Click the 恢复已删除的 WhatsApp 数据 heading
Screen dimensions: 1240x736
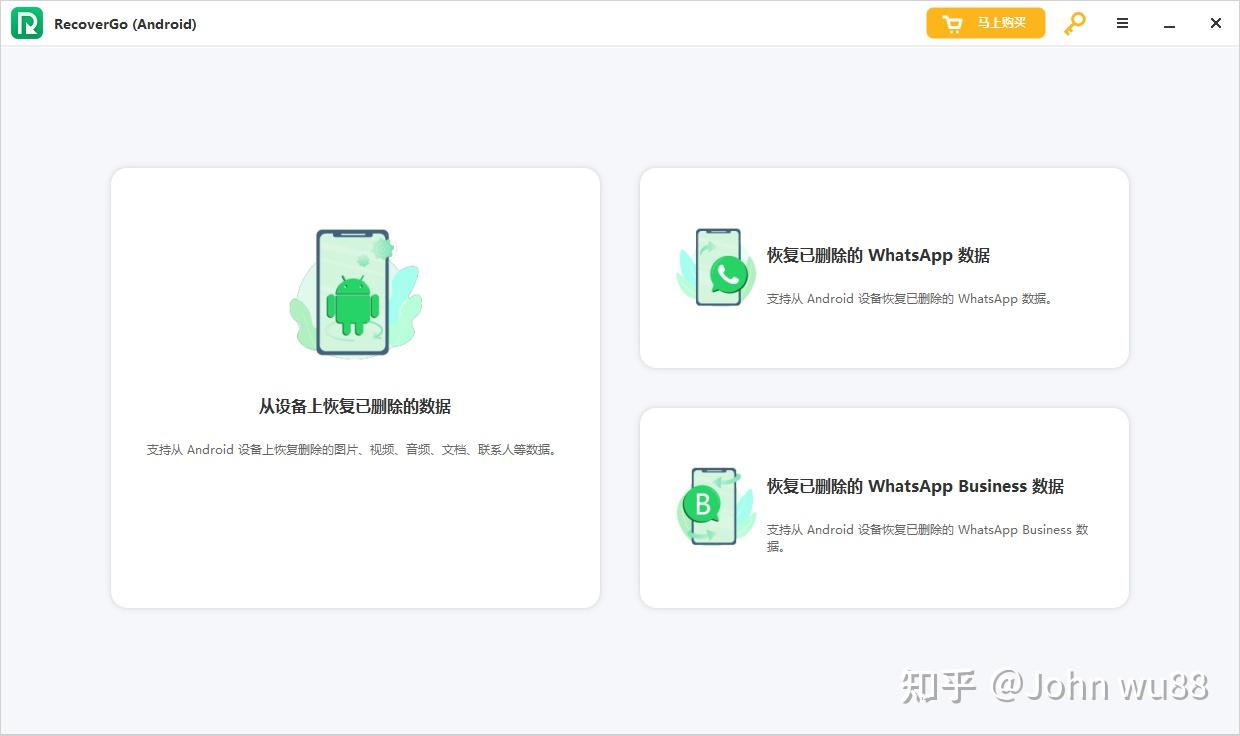(x=878, y=255)
